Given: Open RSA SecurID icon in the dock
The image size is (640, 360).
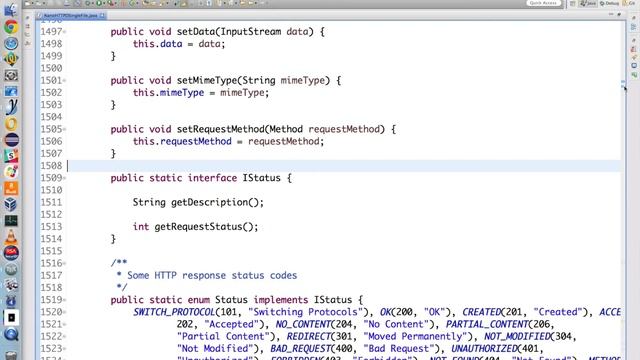Looking at the screenshot, I should tap(11, 253).
